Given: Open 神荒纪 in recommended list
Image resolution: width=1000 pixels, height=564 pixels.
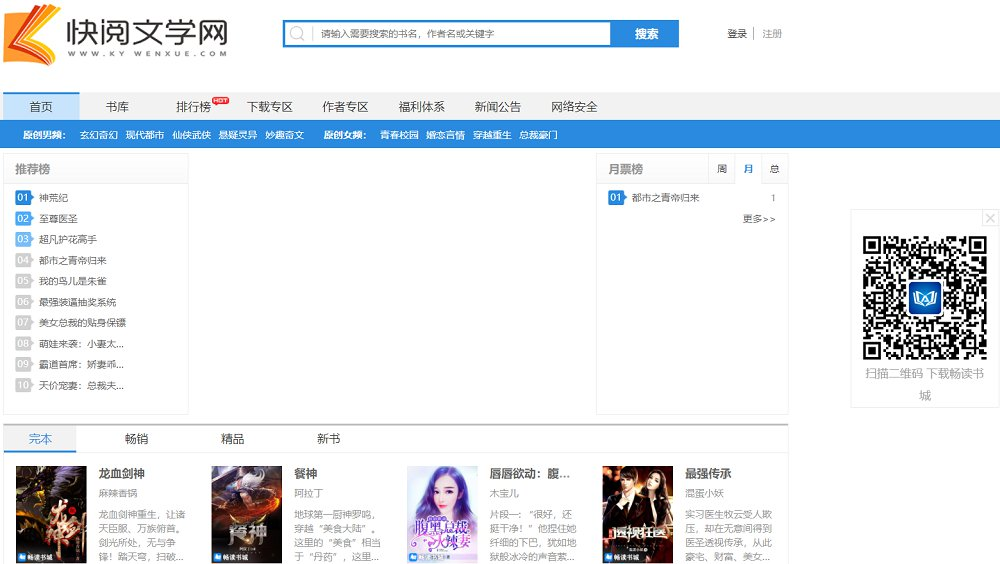Looking at the screenshot, I should (53, 198).
